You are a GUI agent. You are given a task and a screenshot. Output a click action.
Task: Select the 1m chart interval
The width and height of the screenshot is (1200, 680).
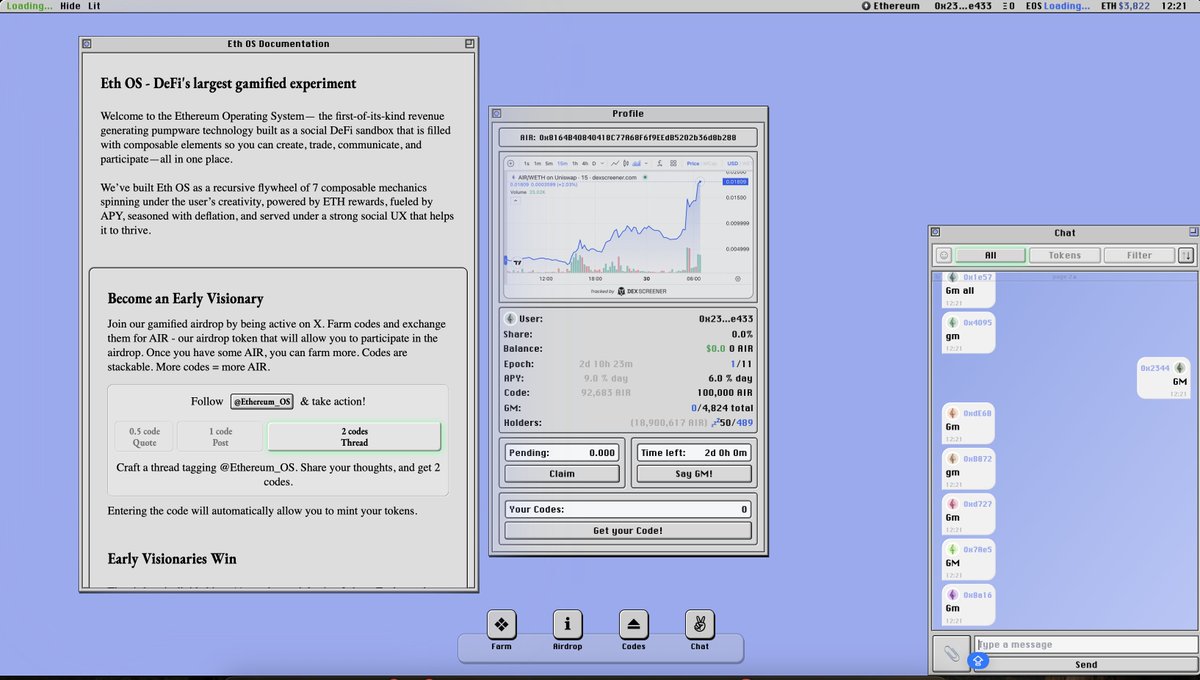pos(537,164)
